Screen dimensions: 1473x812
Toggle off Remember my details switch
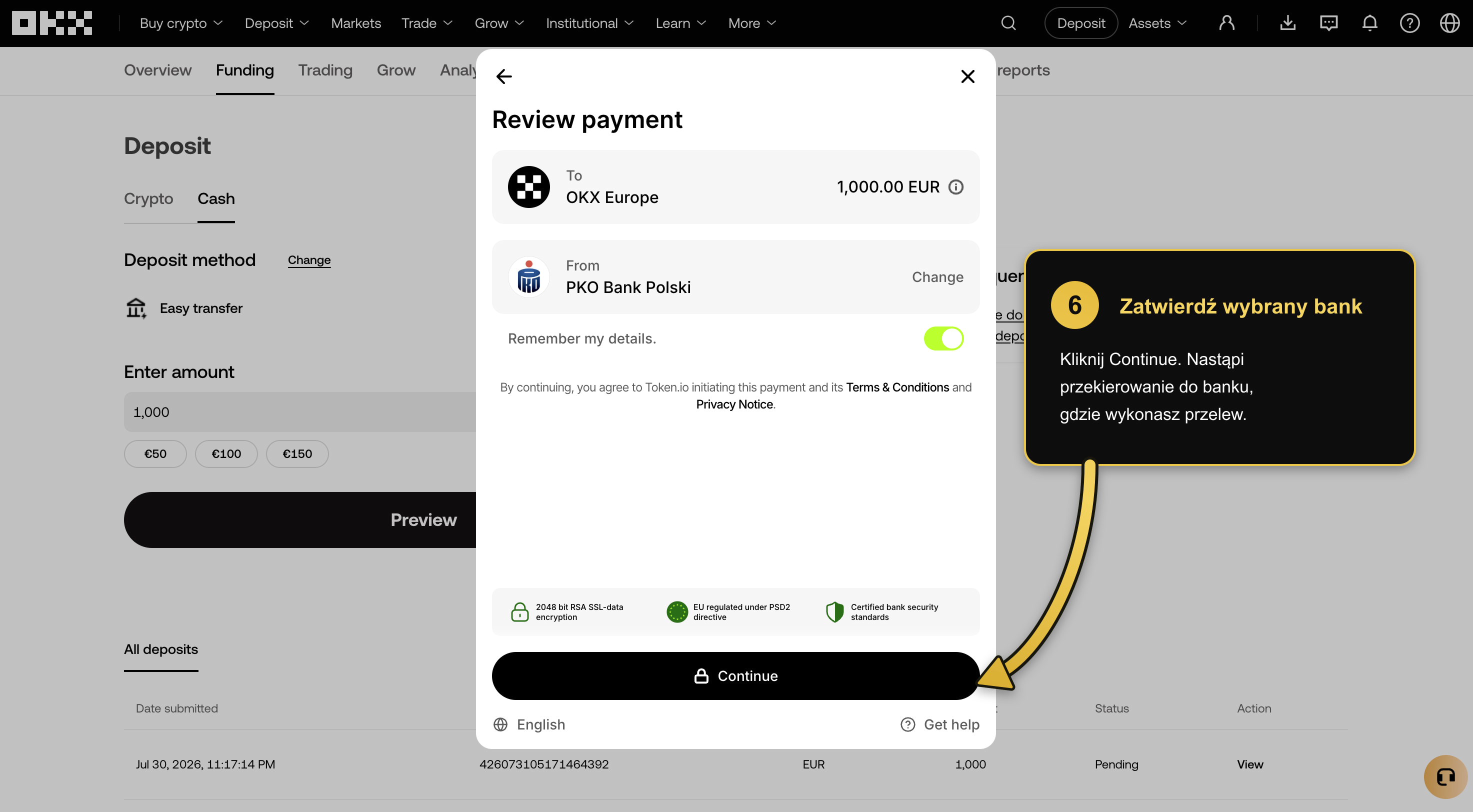click(943, 338)
